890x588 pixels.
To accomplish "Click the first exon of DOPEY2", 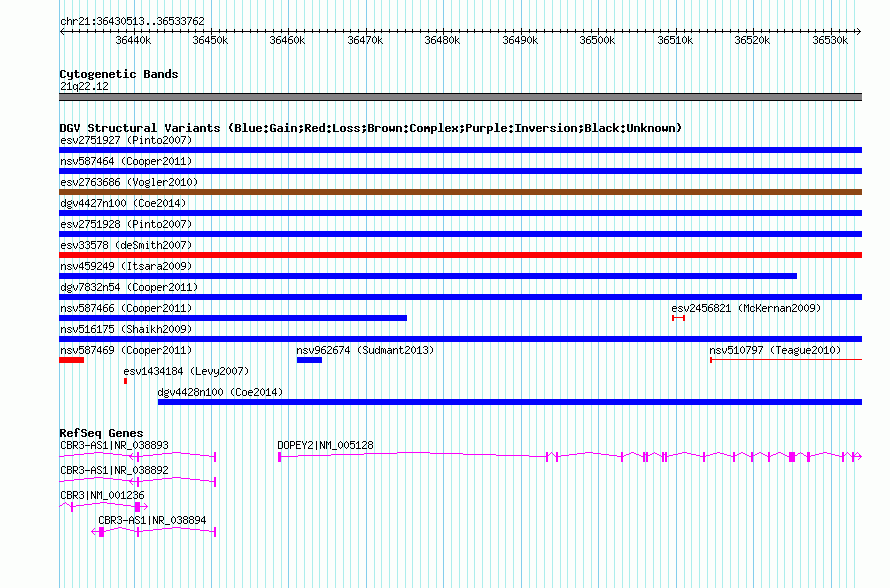I will point(279,457).
